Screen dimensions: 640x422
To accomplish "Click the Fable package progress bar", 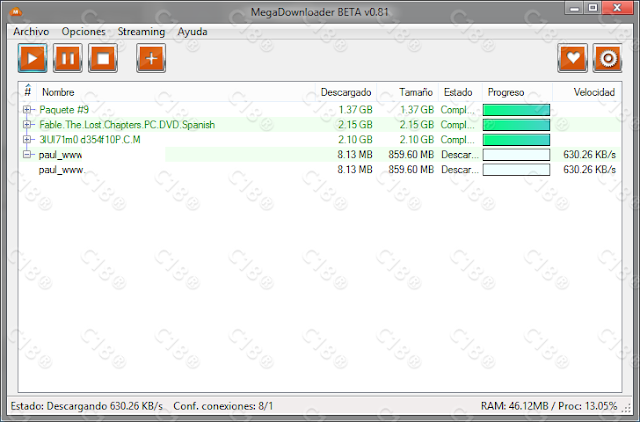I will pos(516,125).
